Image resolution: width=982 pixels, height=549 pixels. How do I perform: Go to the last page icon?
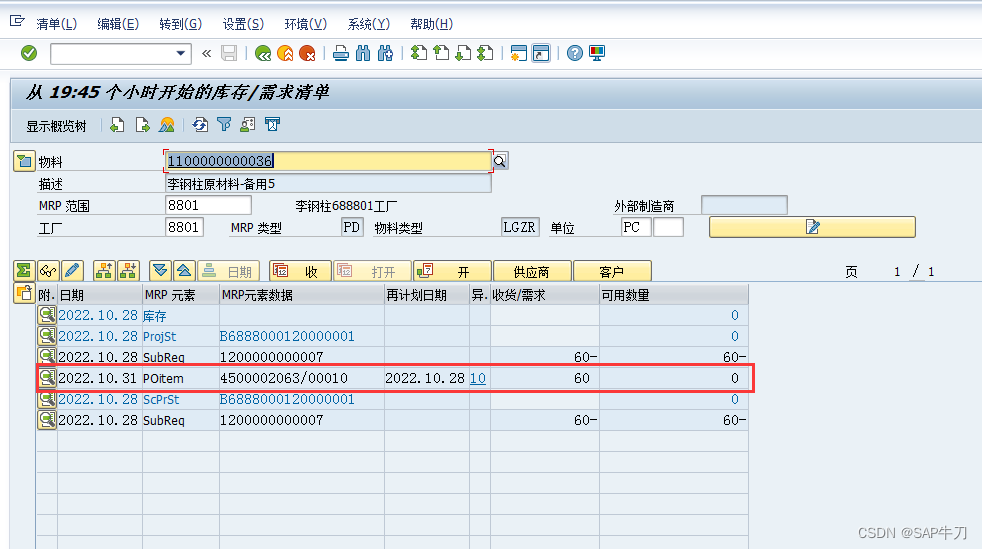485,53
